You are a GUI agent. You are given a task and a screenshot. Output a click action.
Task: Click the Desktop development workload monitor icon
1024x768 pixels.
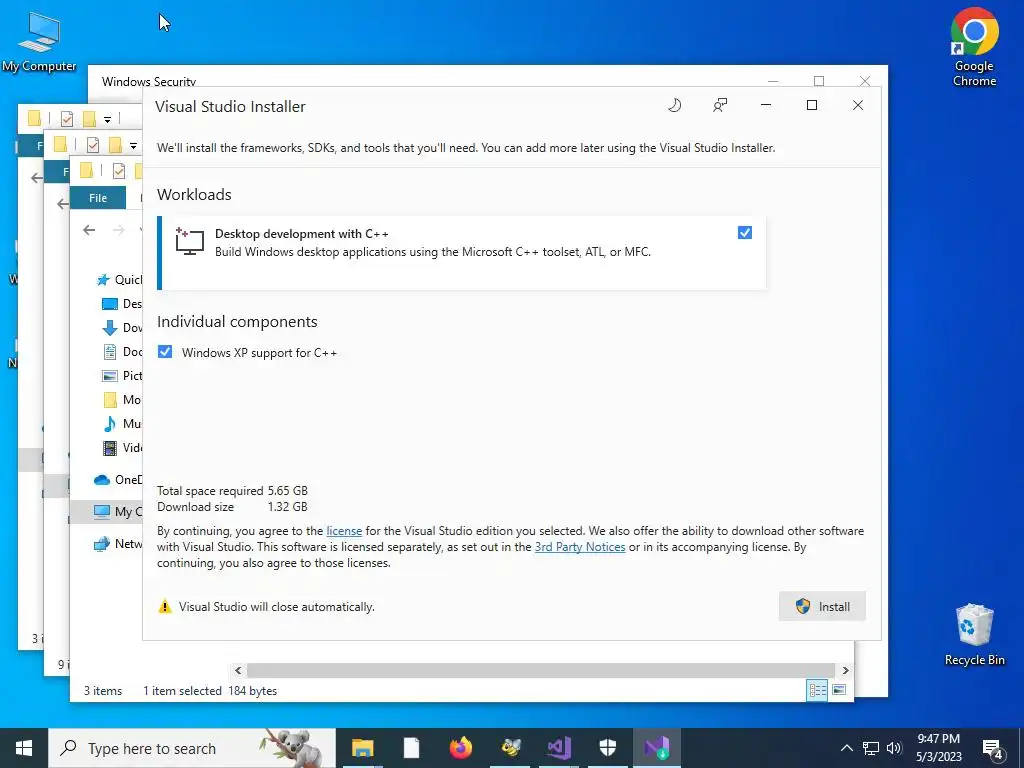click(x=189, y=241)
